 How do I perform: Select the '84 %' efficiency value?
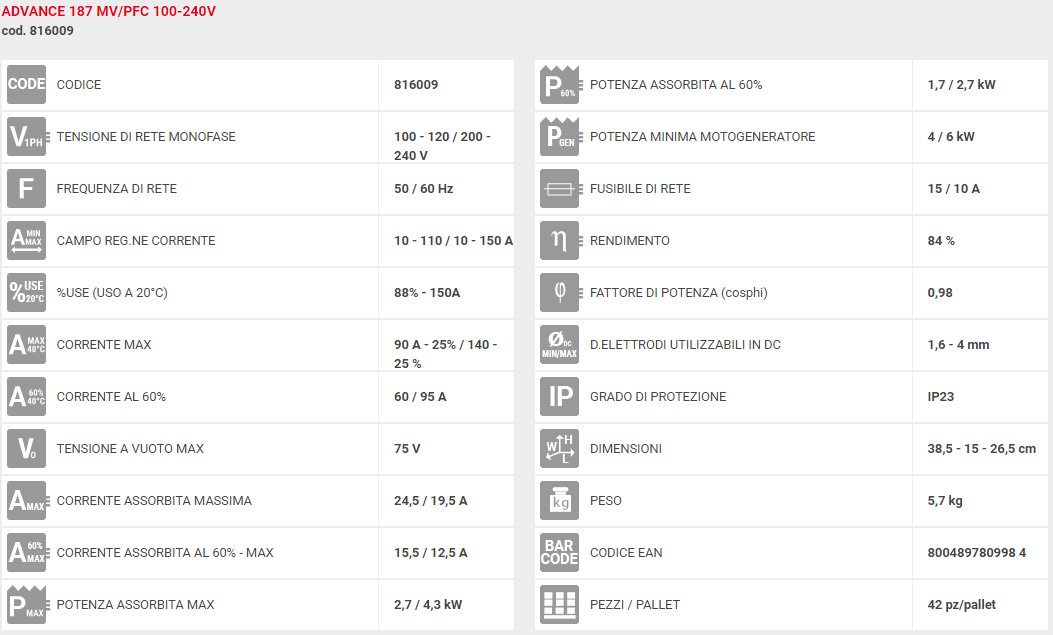click(x=941, y=241)
